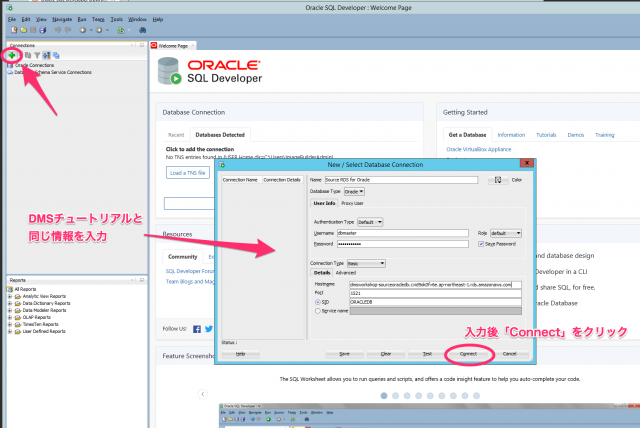Viewport: 640px width, 428px height.
Task: Select the first carousel dot under Feature Screenshots
Action: tap(384, 395)
